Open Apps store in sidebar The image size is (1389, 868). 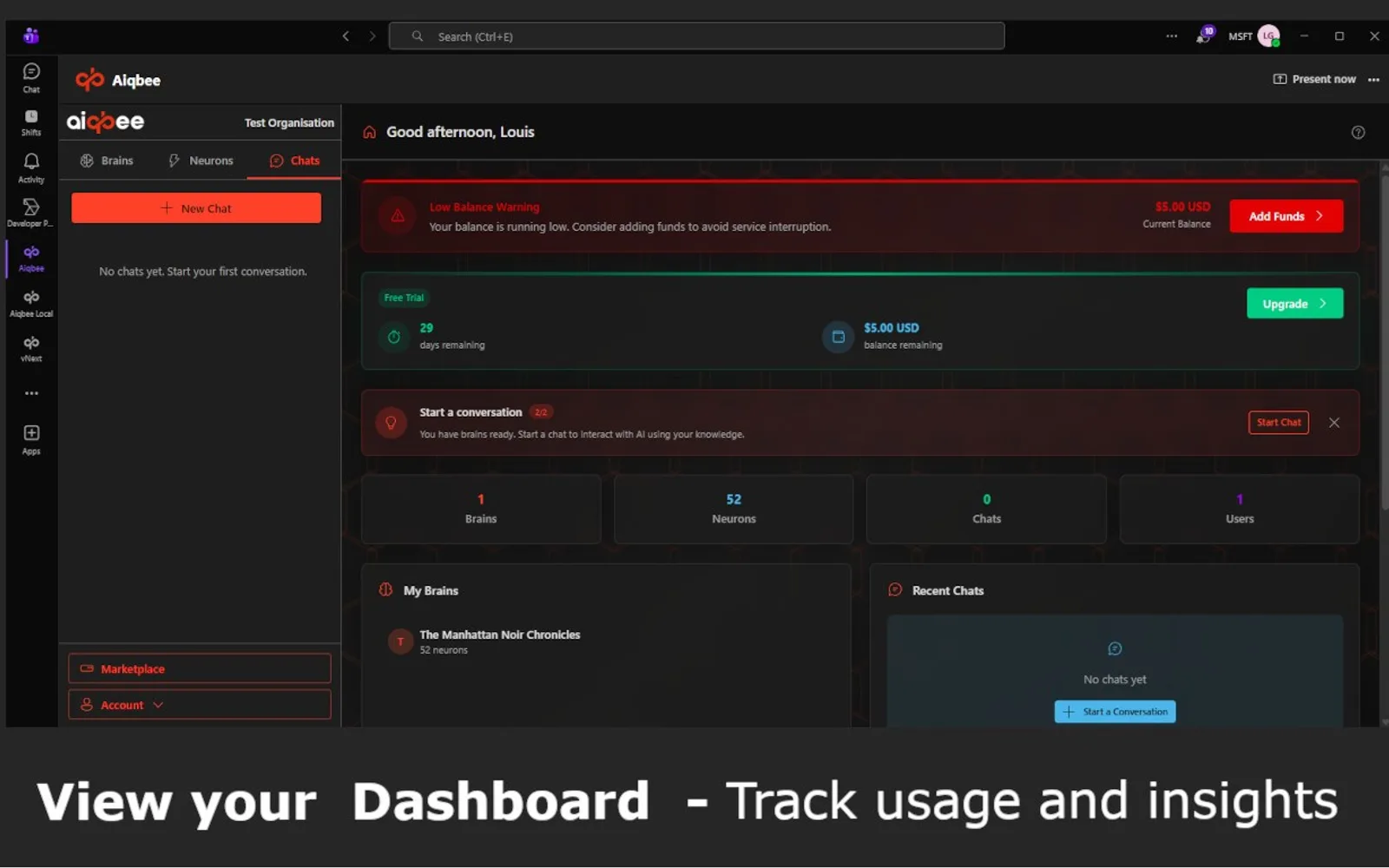[x=31, y=439]
